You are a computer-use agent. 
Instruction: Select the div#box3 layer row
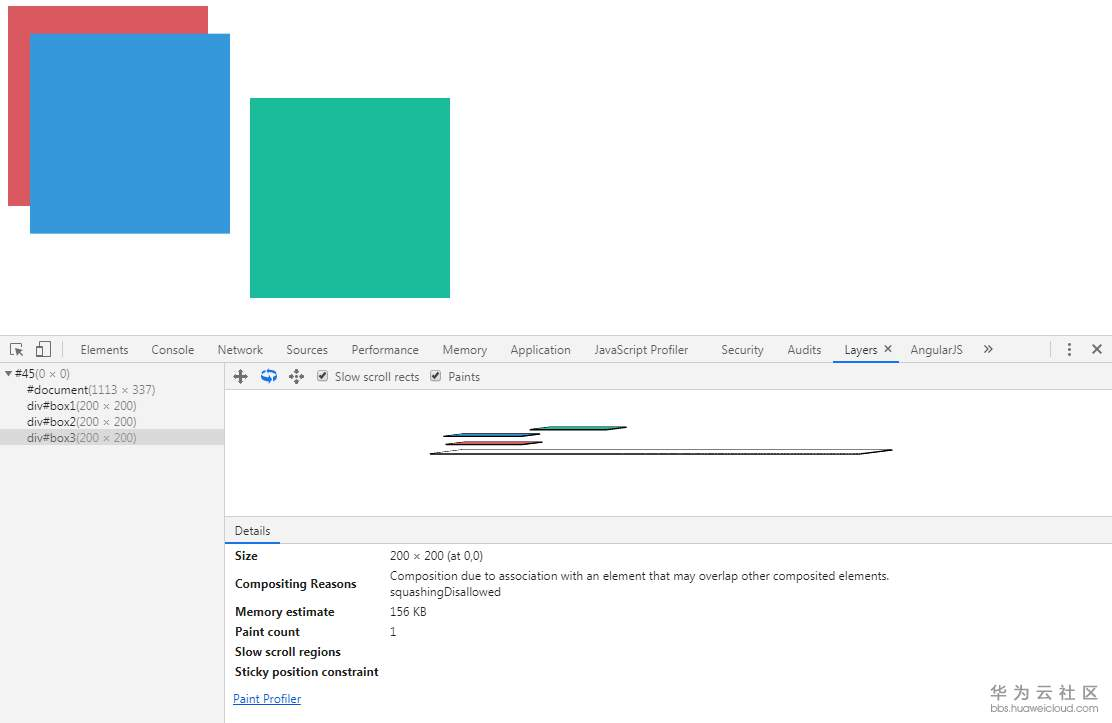pyautogui.click(x=112, y=438)
